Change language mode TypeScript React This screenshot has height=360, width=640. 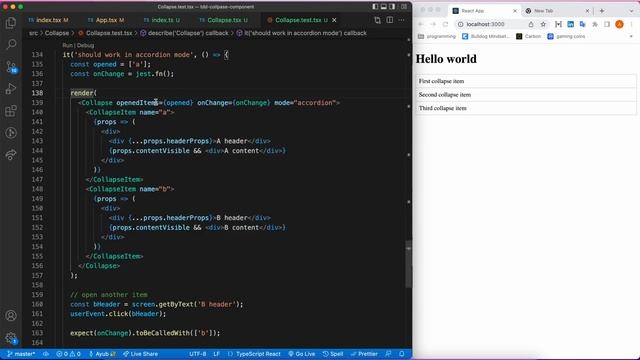tap(254, 354)
